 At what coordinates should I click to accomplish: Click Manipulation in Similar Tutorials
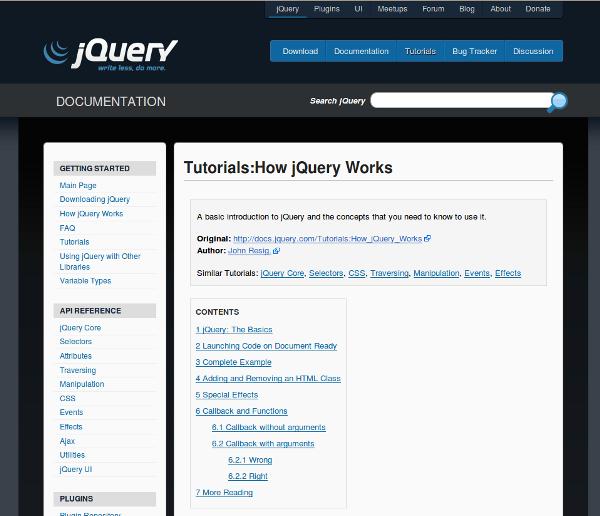tap(436, 273)
